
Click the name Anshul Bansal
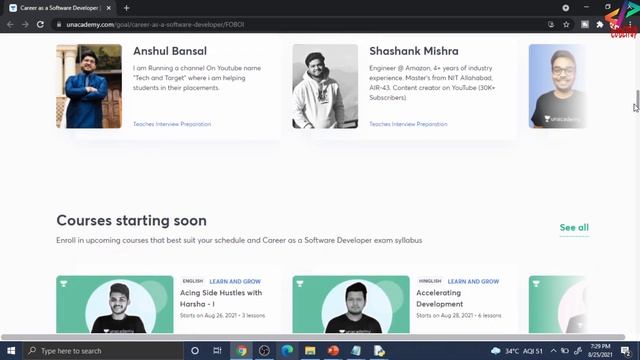[170, 51]
